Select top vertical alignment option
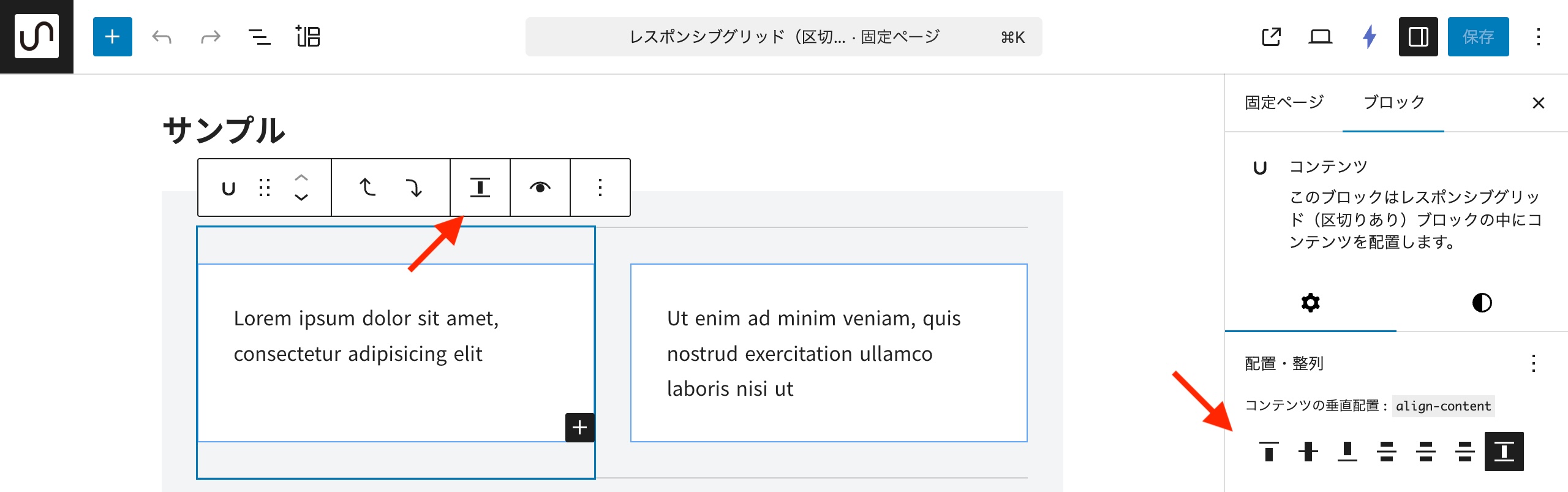Viewport: 1568px width, 492px height. 1268,452
